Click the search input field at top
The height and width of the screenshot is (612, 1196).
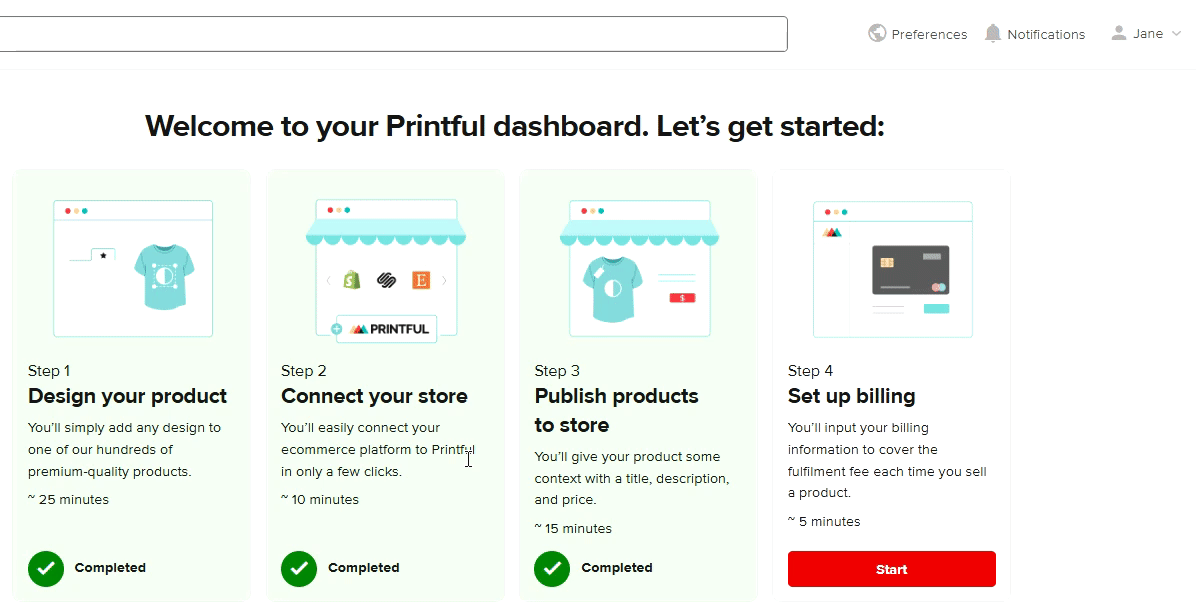click(x=393, y=34)
